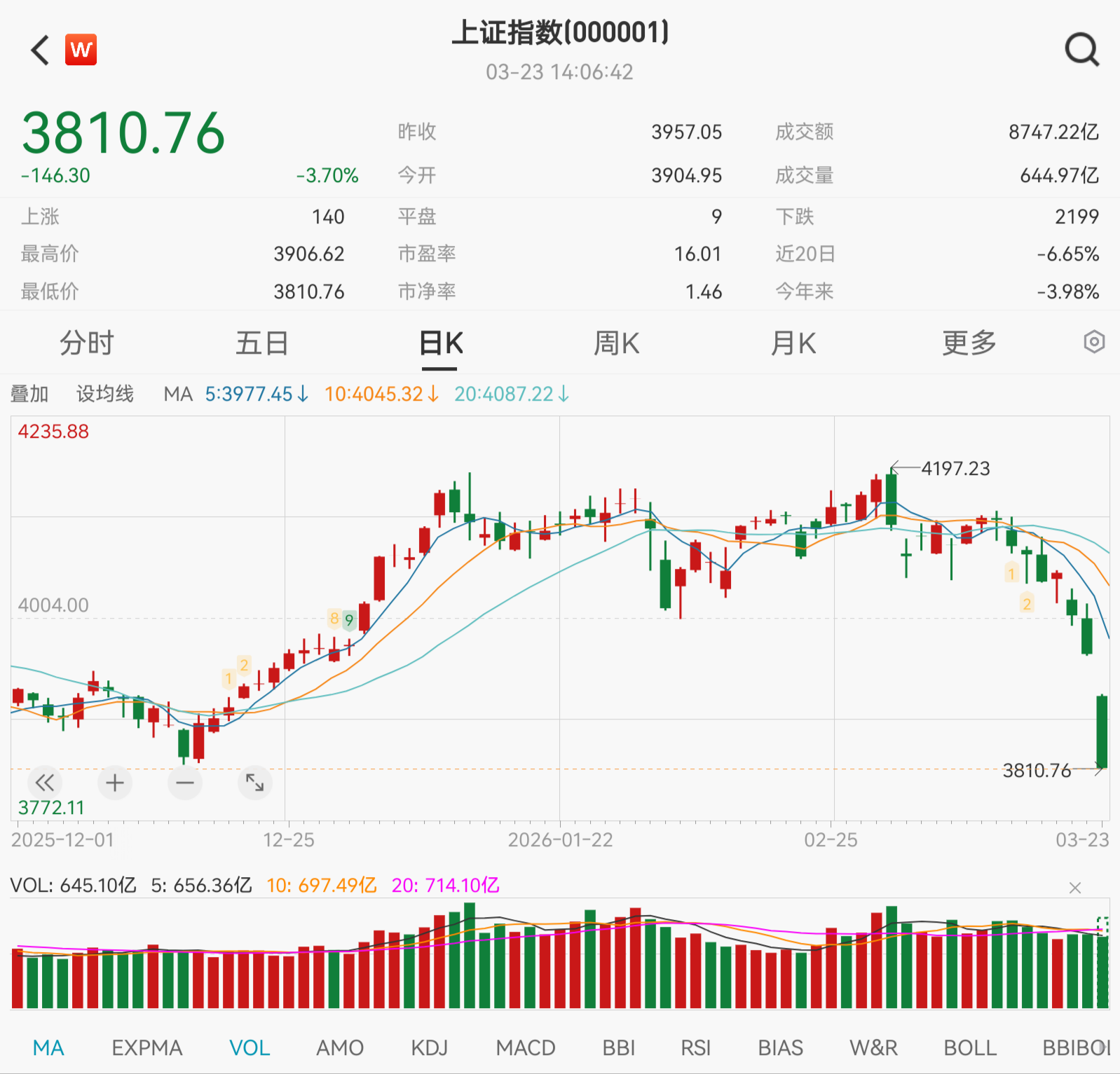Viewport: 1120px width, 1074px height.
Task: Open 设均线 moving average settings
Action: [105, 394]
